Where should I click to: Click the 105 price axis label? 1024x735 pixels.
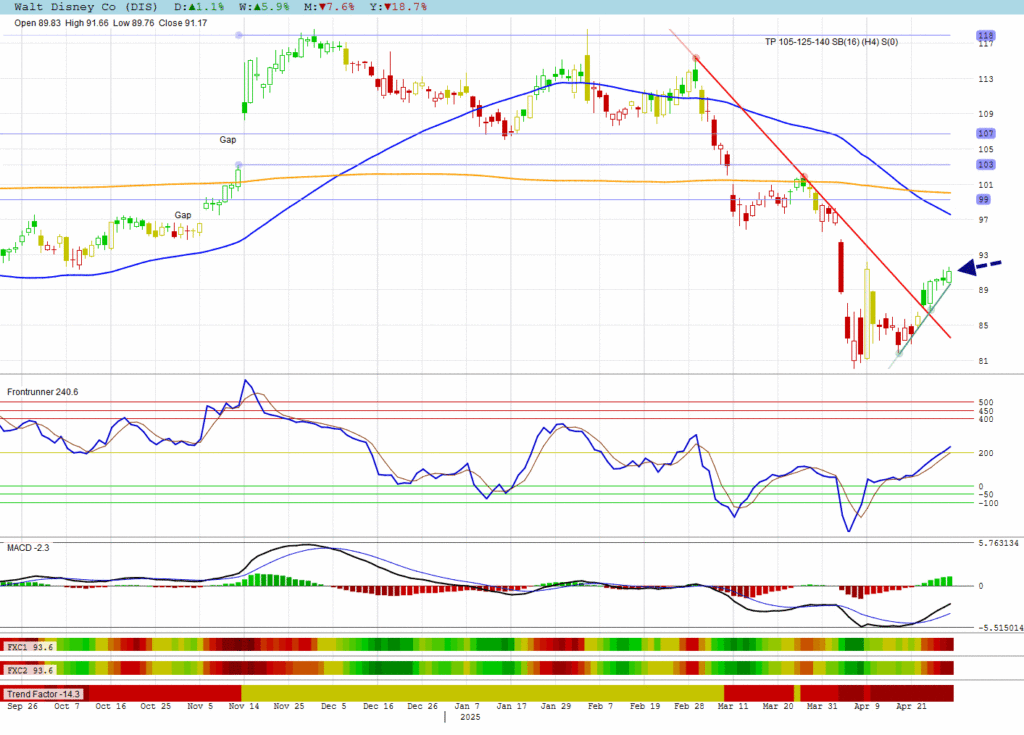point(985,149)
